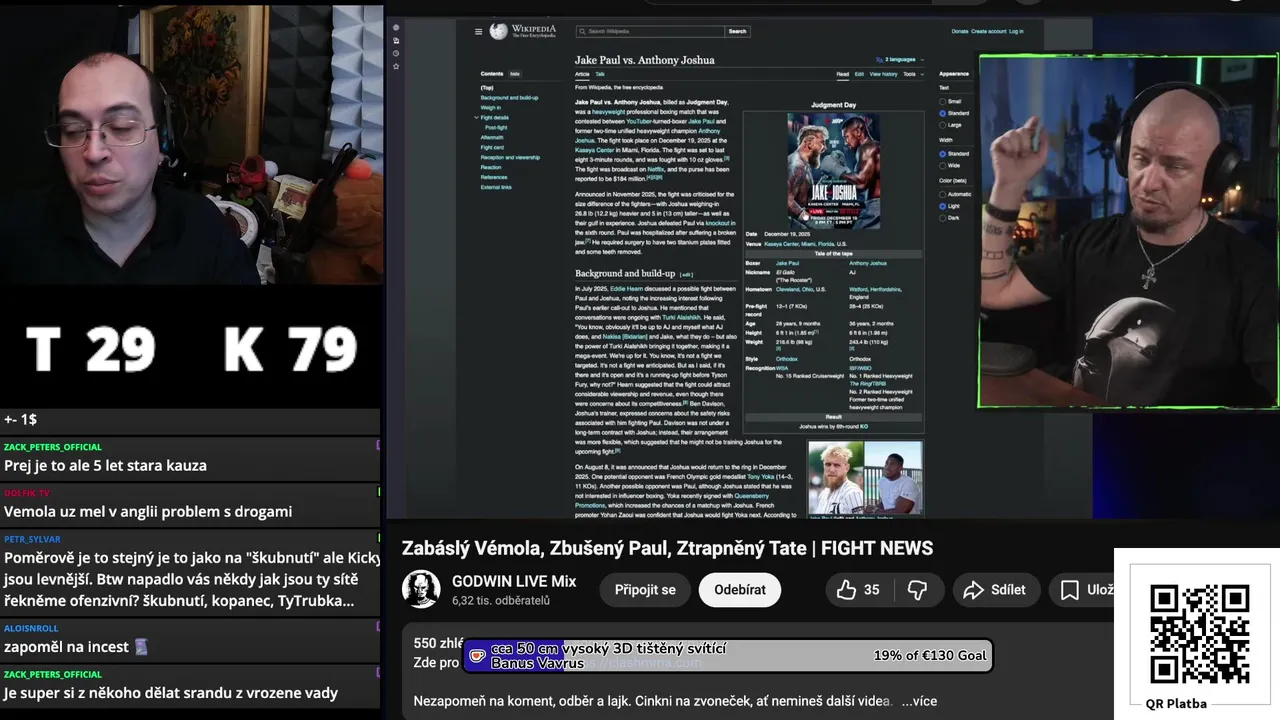Click the second browser sidebar icon
Image resolution: width=1280 pixels, height=720 pixels.
point(396,41)
